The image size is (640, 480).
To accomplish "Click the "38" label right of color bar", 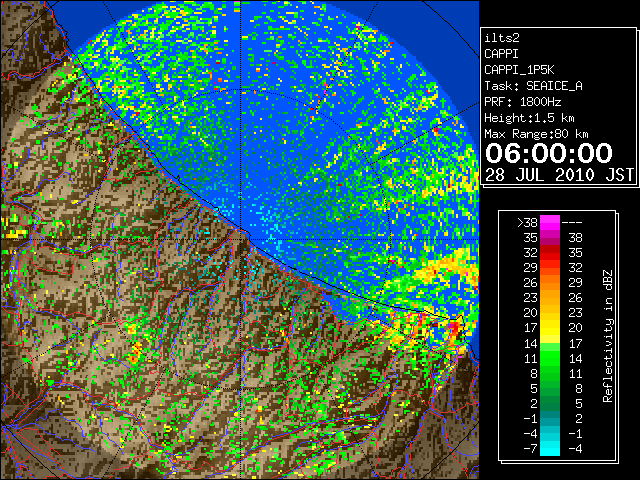I will point(576,238).
